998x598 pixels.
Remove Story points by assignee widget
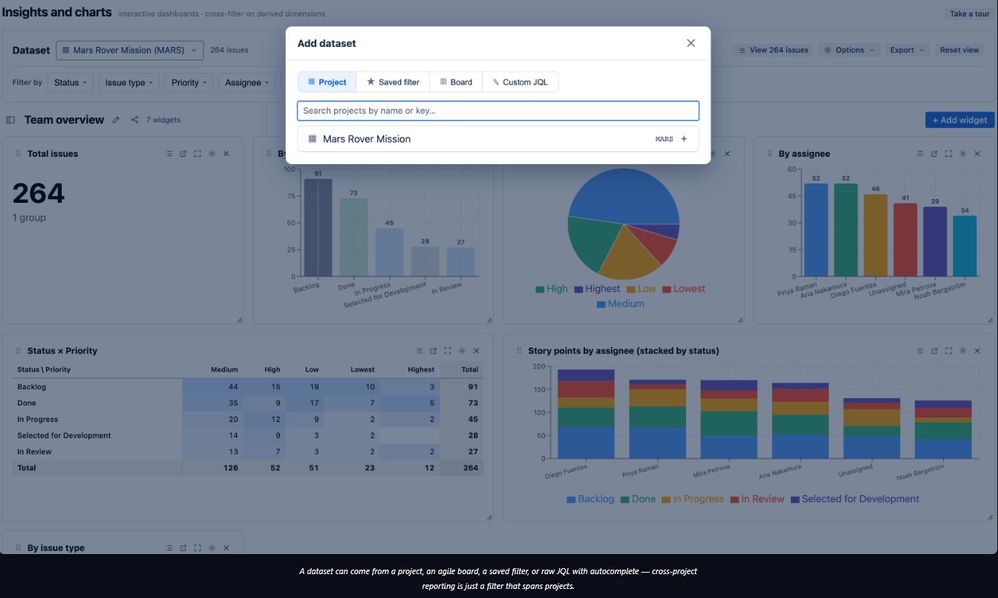click(977, 351)
